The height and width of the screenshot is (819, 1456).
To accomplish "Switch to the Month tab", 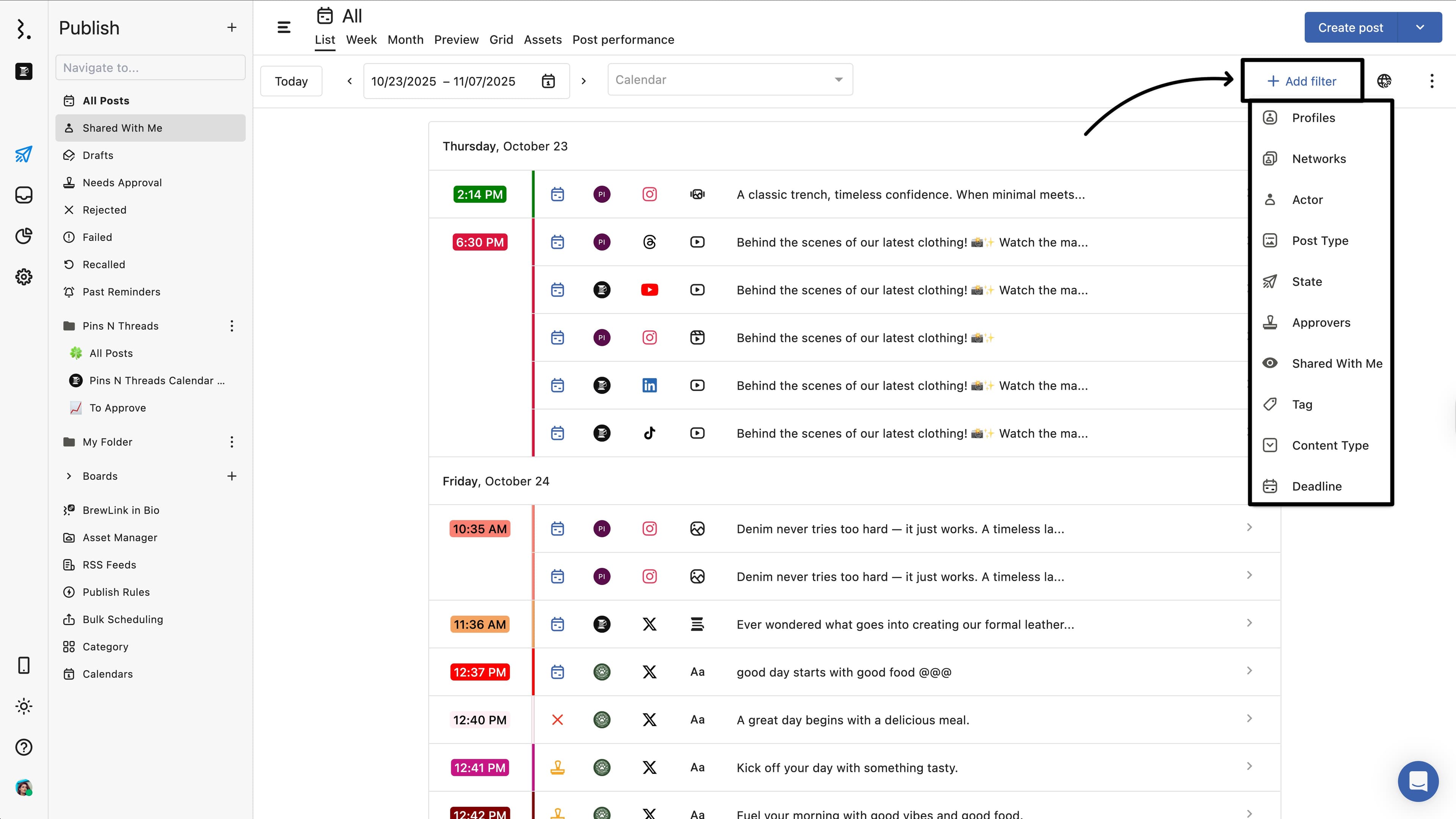I will pos(405,39).
